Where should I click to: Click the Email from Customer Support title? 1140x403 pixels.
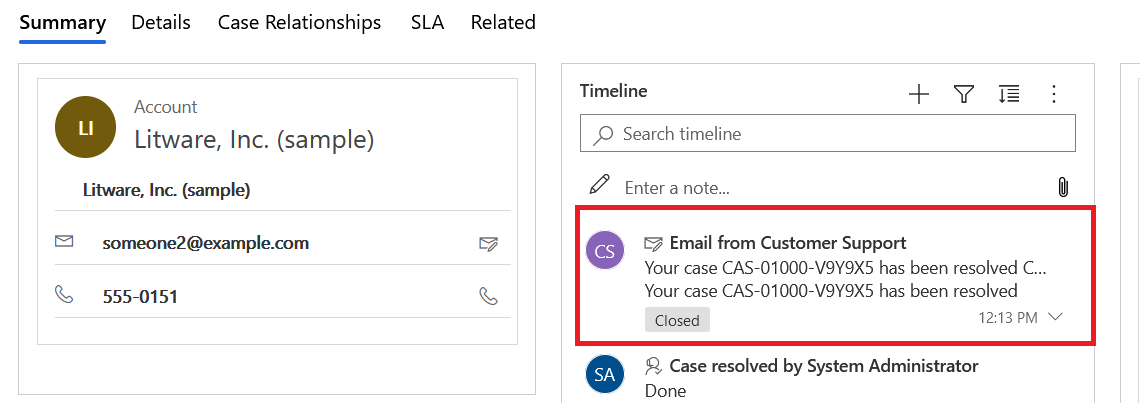click(788, 243)
